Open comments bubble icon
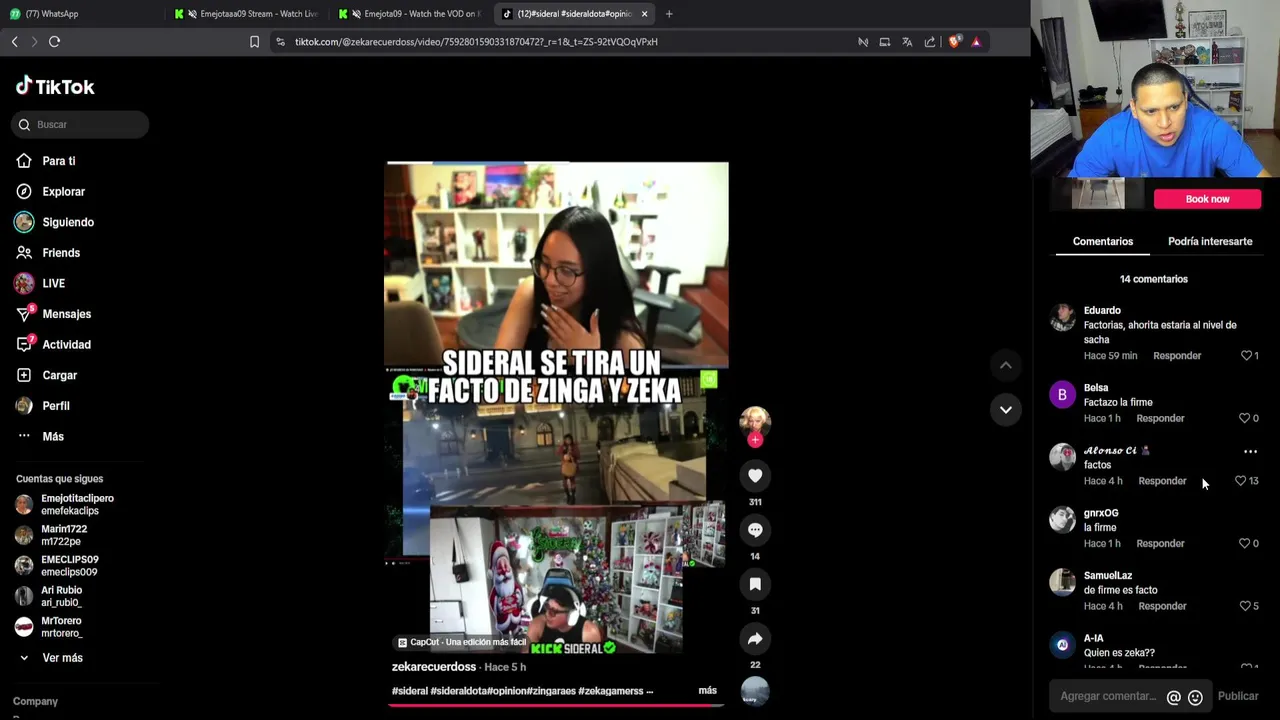Image resolution: width=1280 pixels, height=720 pixels. pos(755,530)
